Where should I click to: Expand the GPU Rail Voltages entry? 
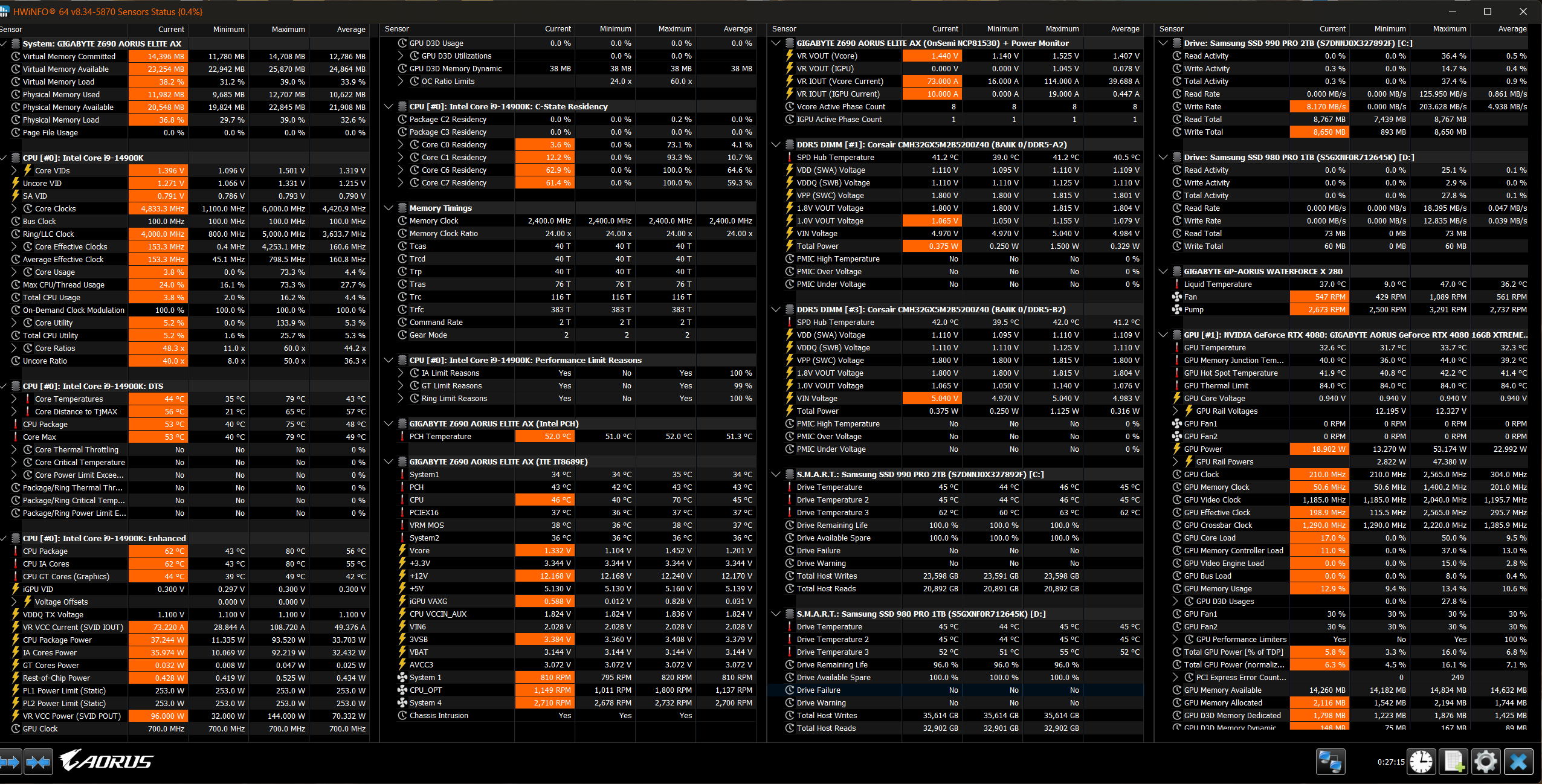[1176, 411]
